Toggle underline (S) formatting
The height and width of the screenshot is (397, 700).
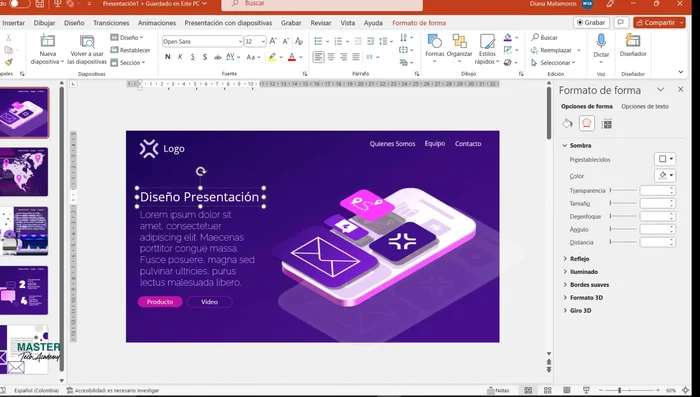(192, 57)
